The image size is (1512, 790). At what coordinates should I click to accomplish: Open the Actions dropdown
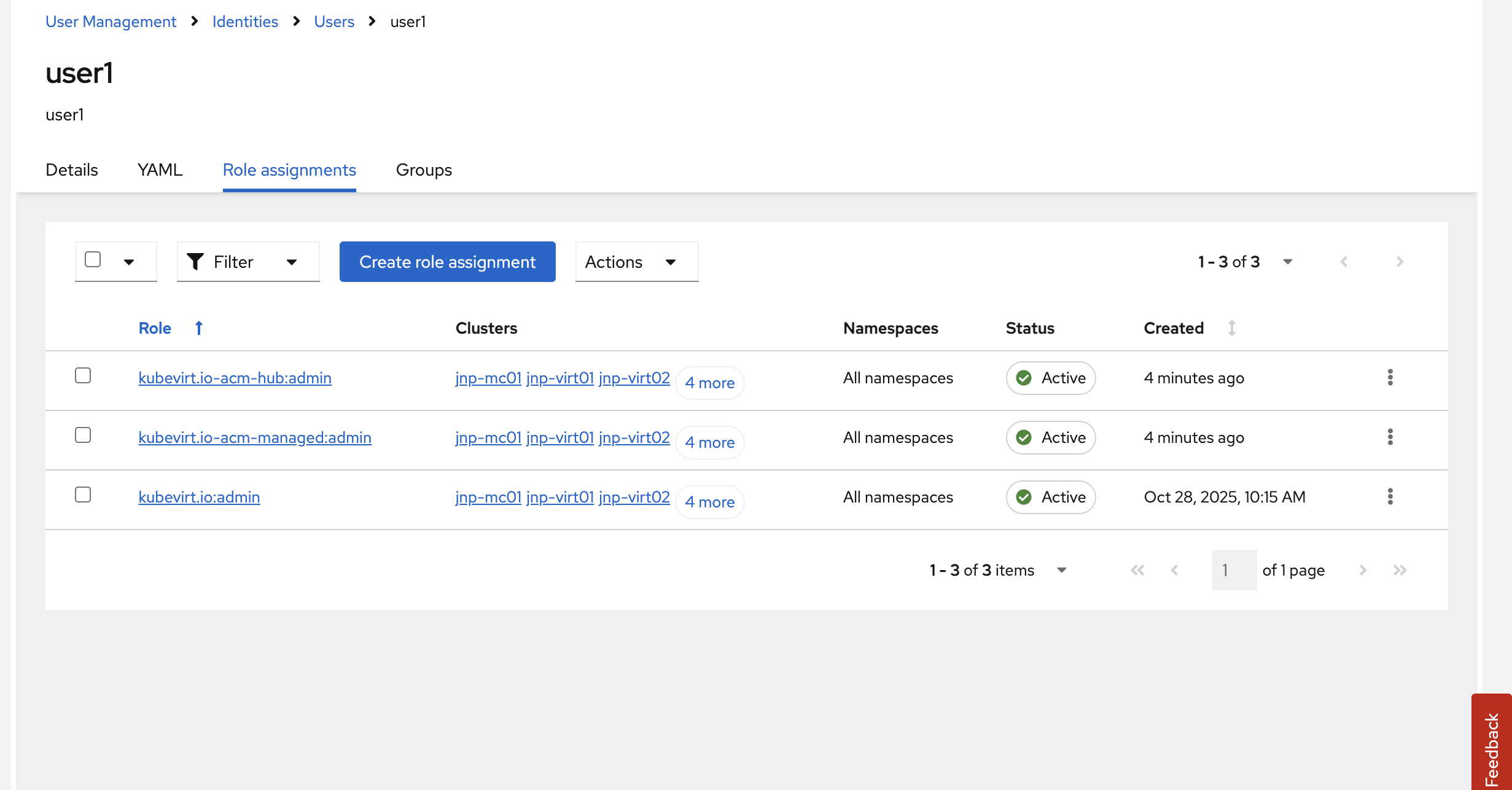[636, 262]
